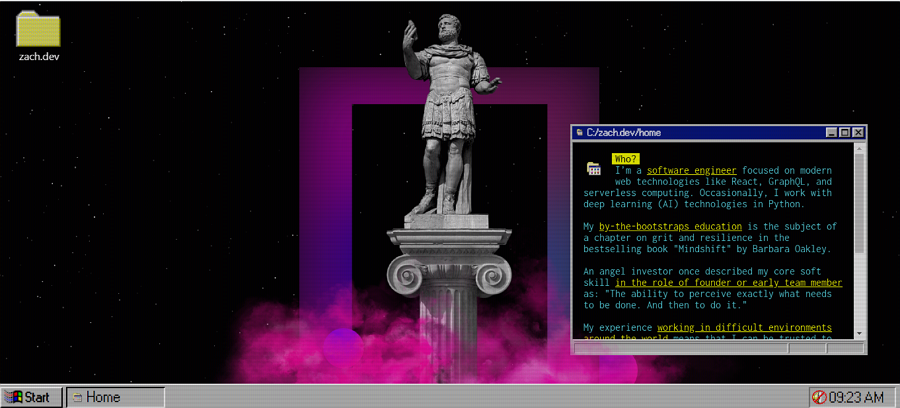The height and width of the screenshot is (408, 900).
Task: Minimize the C:/zach.dev/home window
Action: coord(832,132)
